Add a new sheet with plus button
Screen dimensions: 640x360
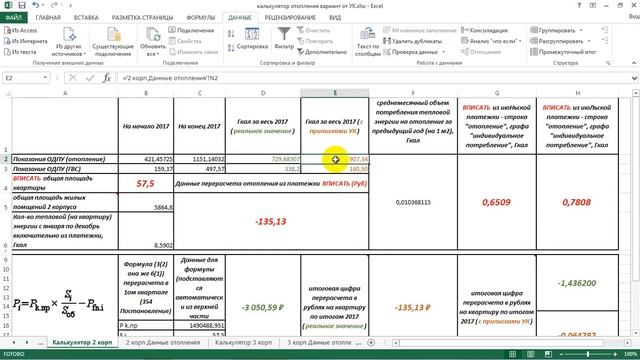(371, 342)
